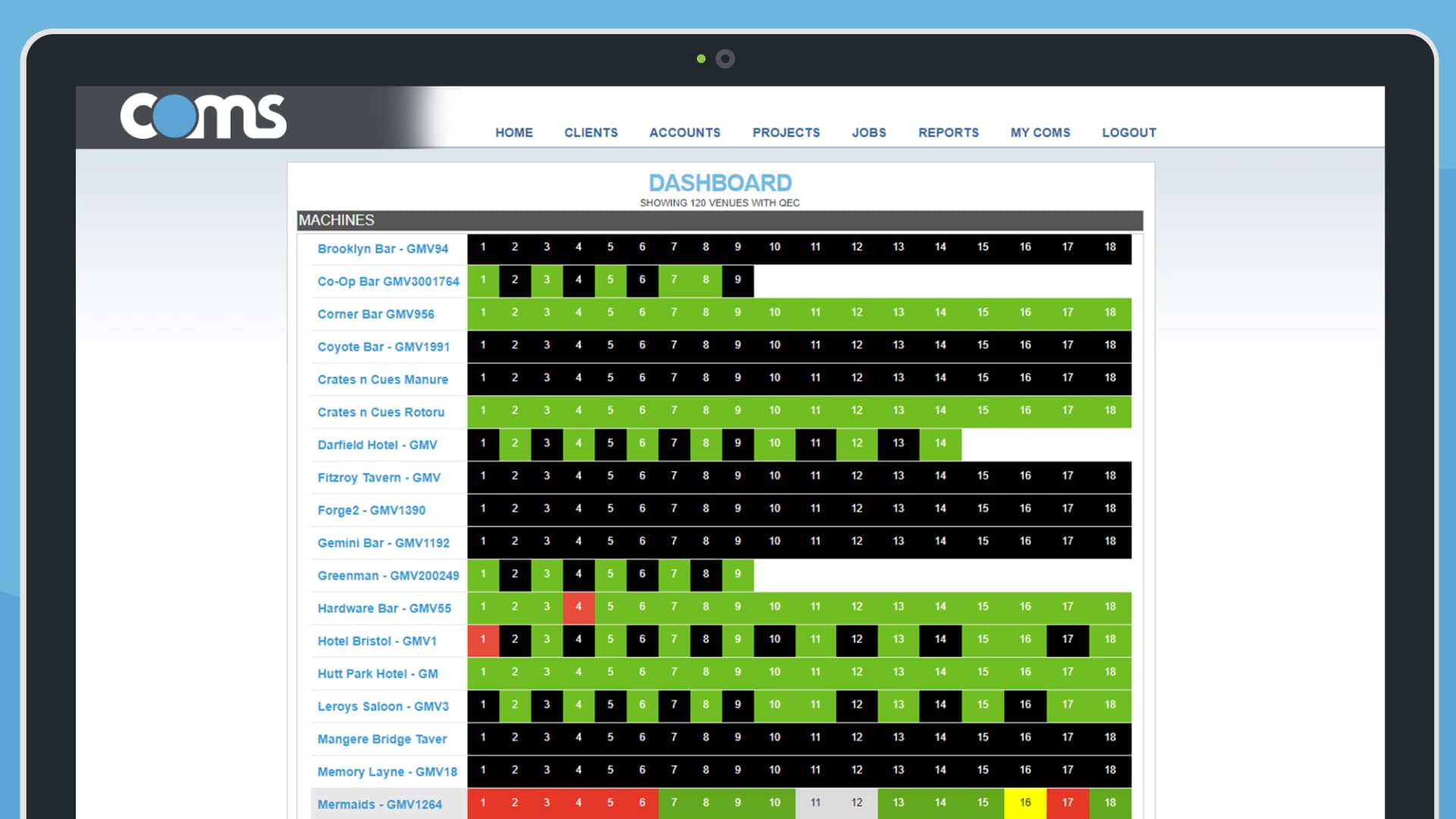Open the REPORTS menu
1456x819 pixels.
(x=948, y=133)
